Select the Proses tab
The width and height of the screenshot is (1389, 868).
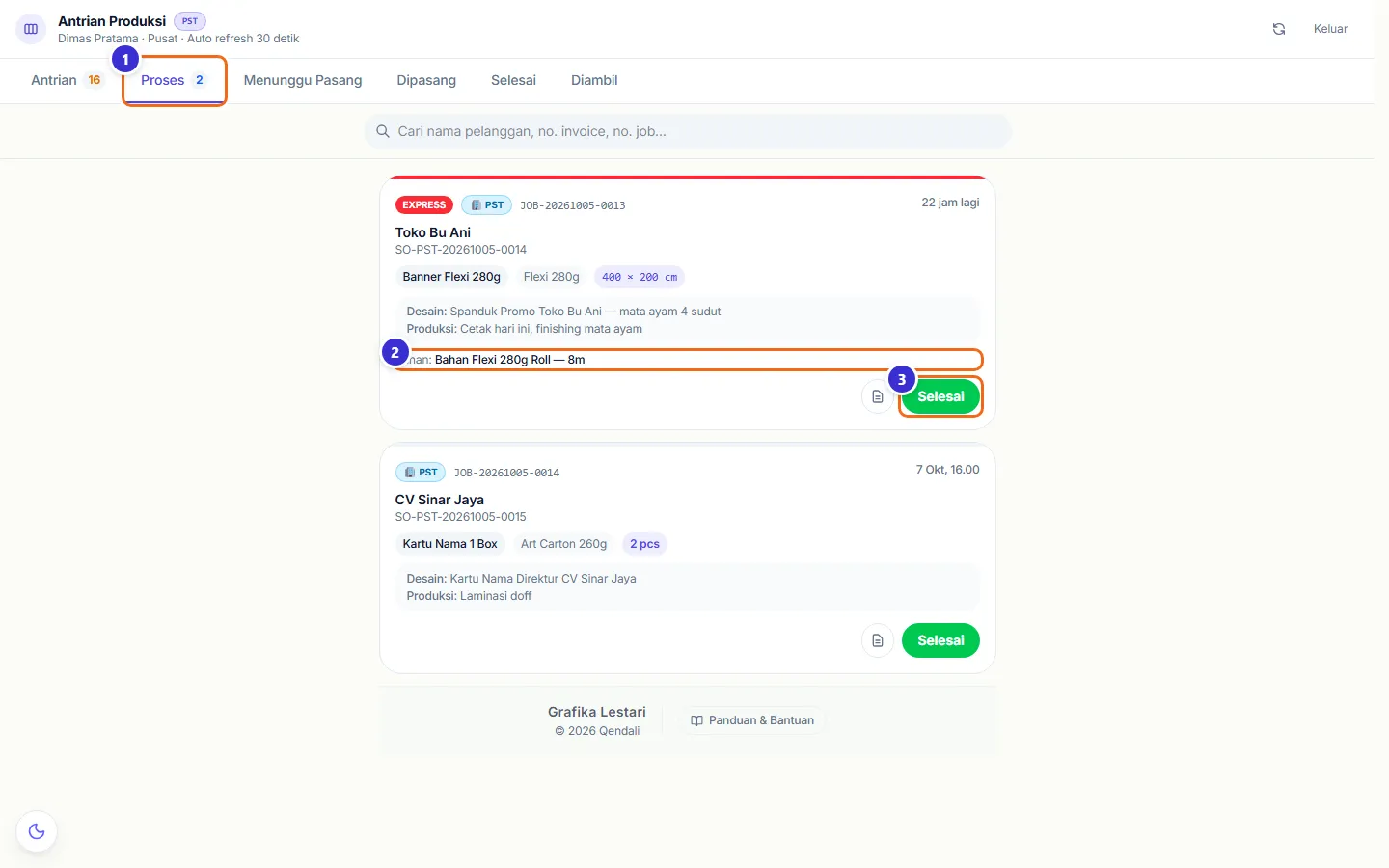tap(174, 80)
